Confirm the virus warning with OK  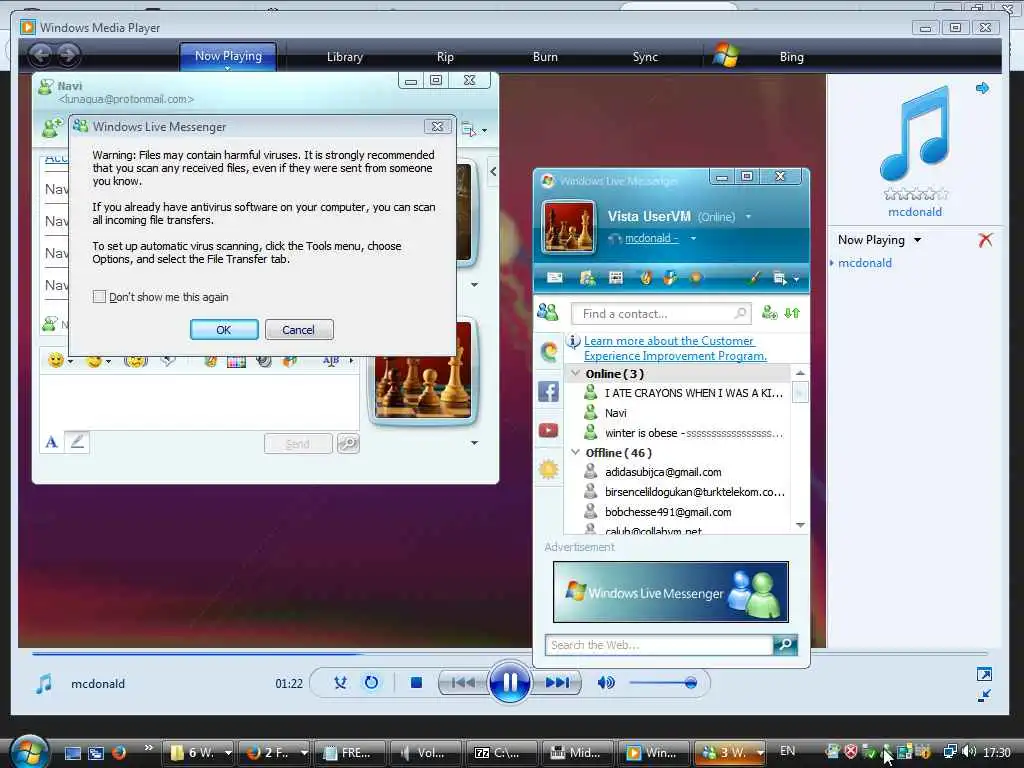[x=224, y=330]
